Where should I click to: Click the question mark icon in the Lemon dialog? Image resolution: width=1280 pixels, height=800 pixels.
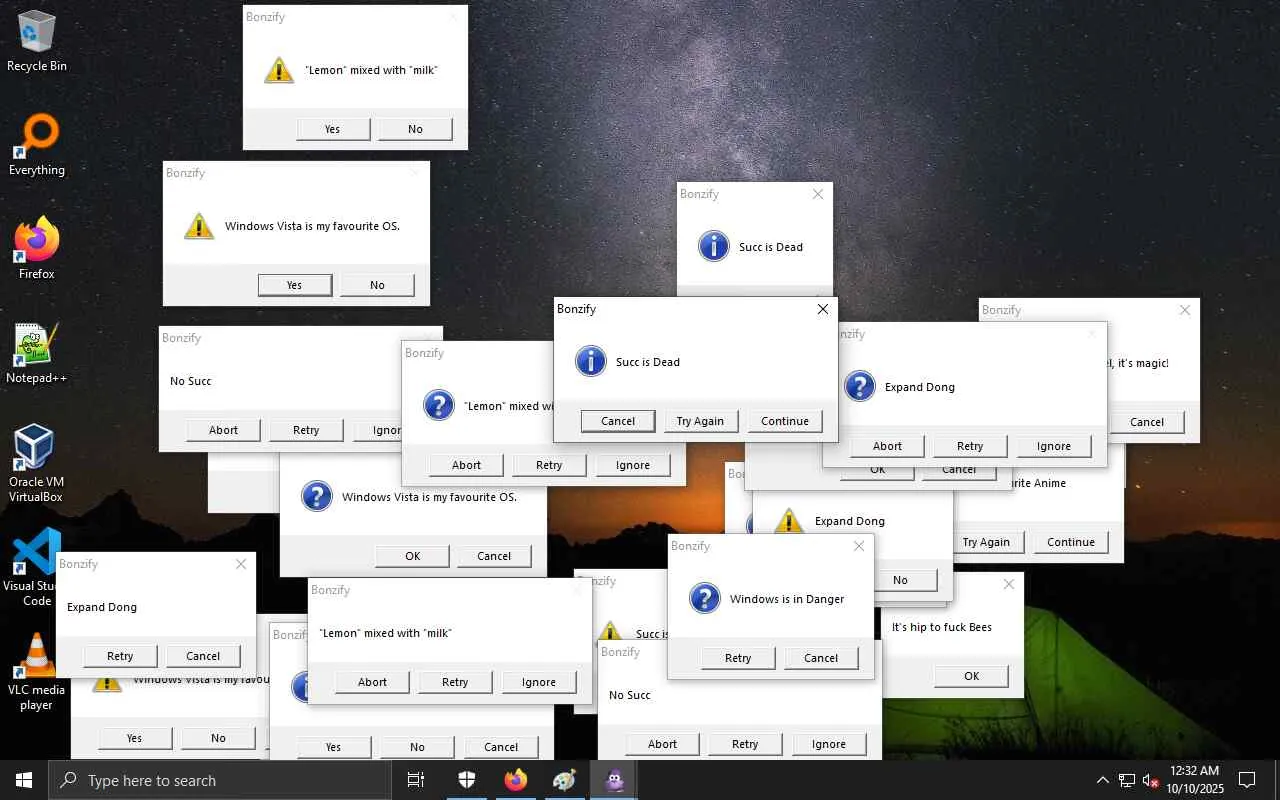439,405
